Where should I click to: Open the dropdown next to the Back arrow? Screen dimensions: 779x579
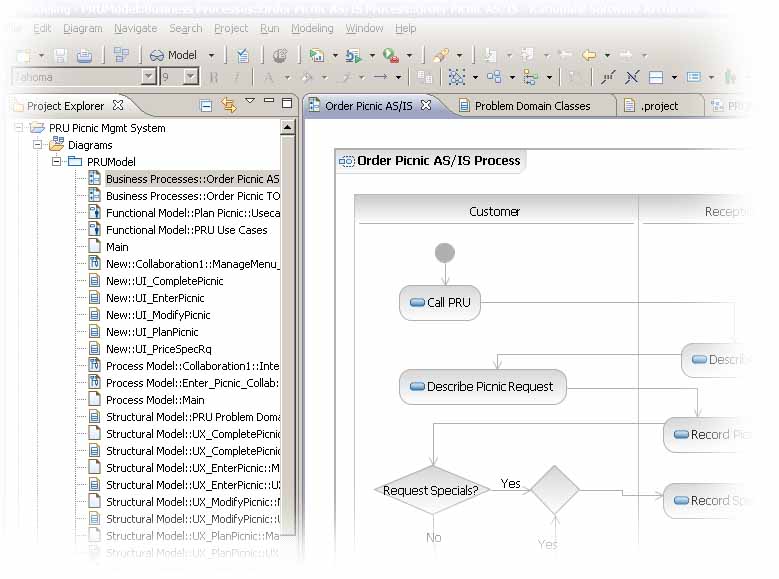click(x=607, y=55)
